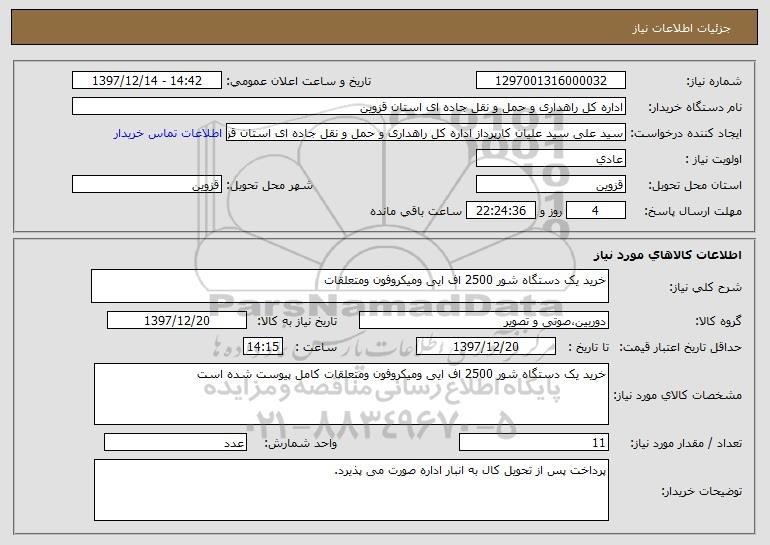Click the اولویت نیاز label
Image resolution: width=770 pixels, height=545 pixels.
click(714, 160)
